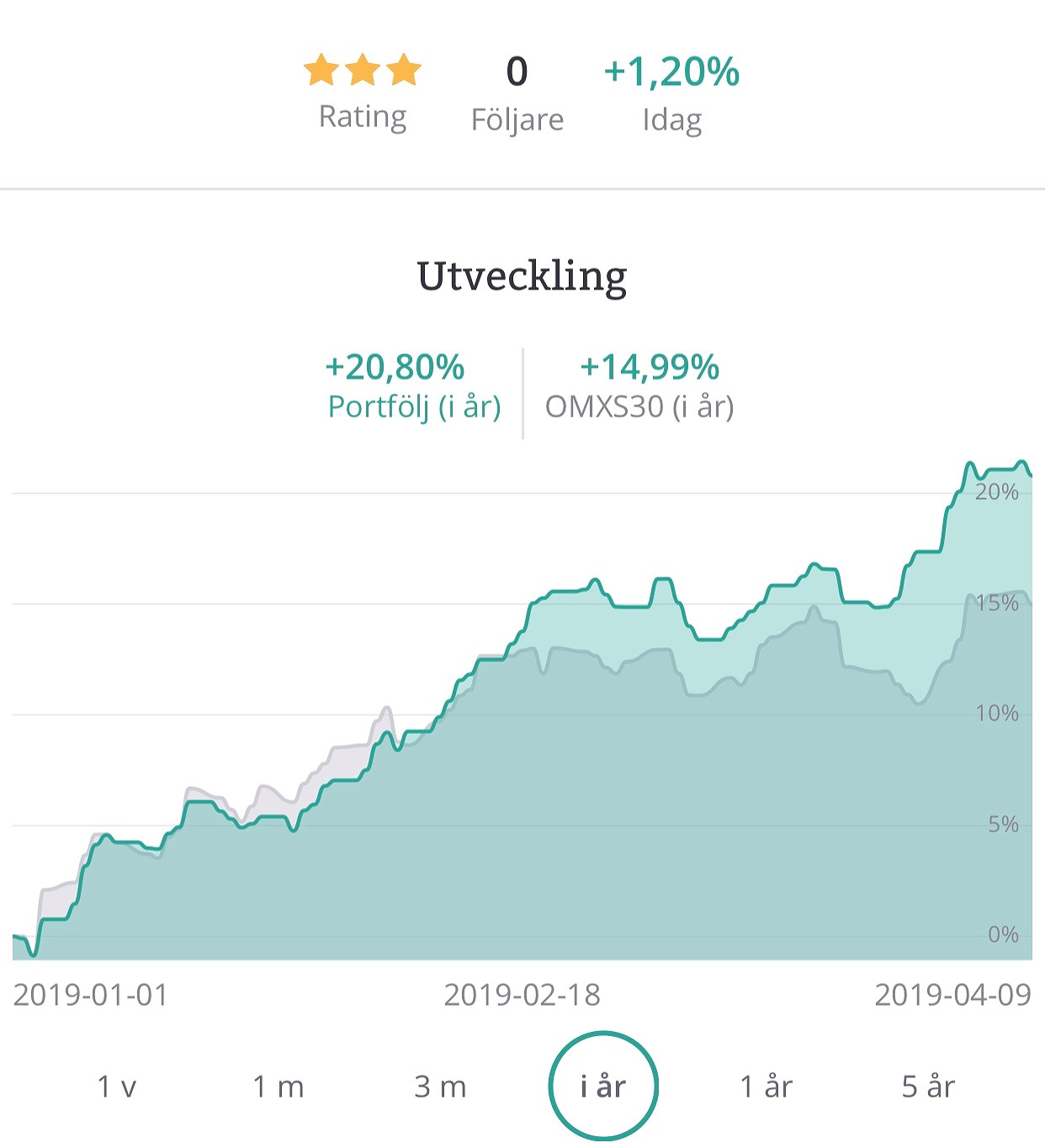Tap the first rating star

(x=321, y=71)
